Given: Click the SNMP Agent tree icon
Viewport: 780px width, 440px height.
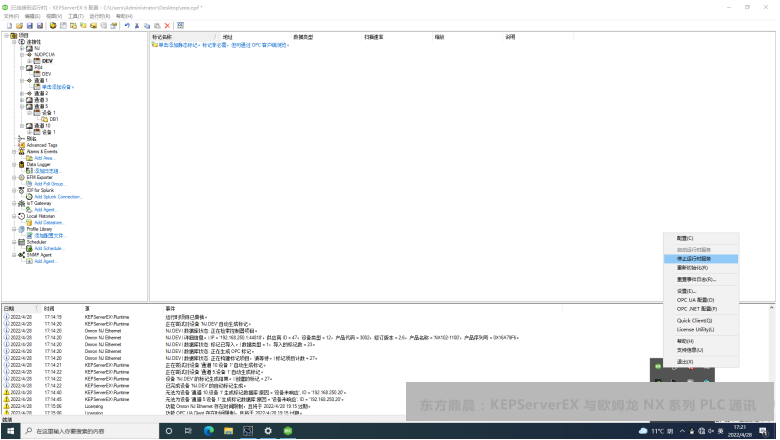Looking at the screenshot, I should [x=21, y=255].
